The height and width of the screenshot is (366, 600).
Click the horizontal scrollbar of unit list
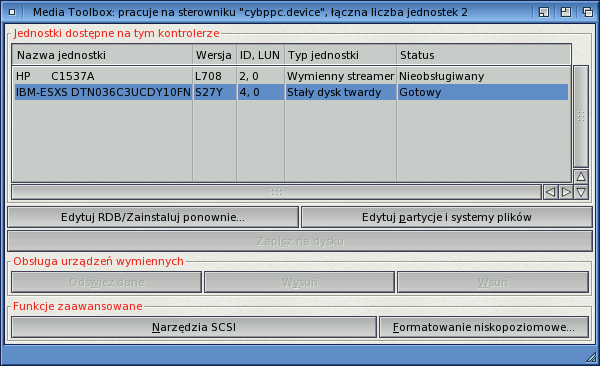click(x=276, y=192)
